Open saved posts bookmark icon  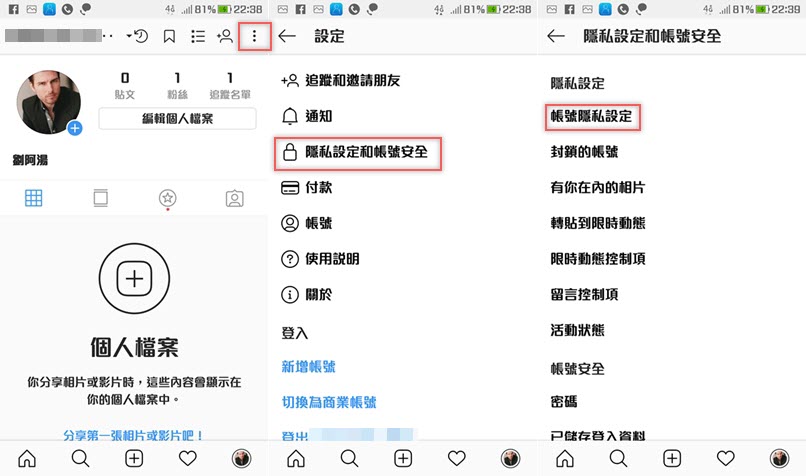point(169,36)
